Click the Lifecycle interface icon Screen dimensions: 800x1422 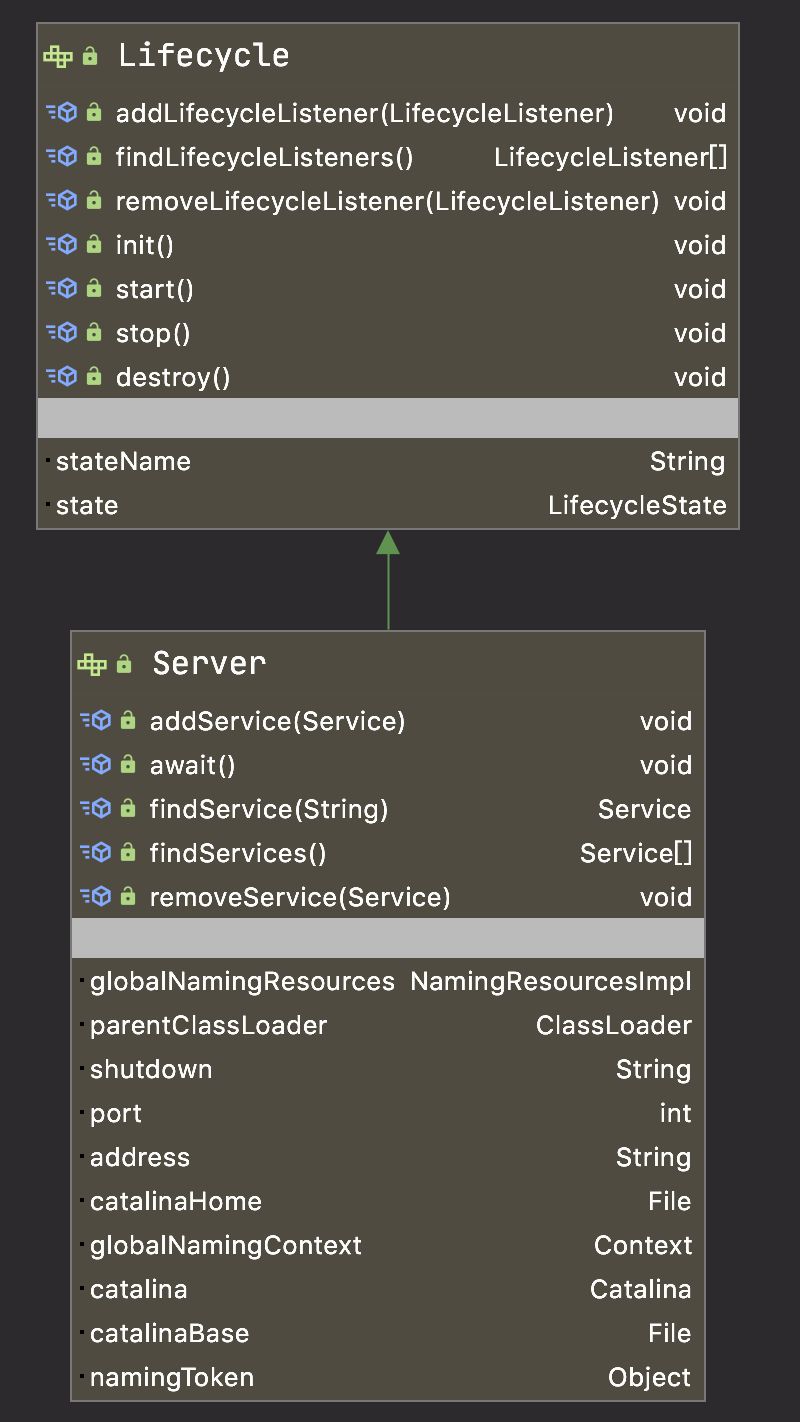click(x=58, y=56)
